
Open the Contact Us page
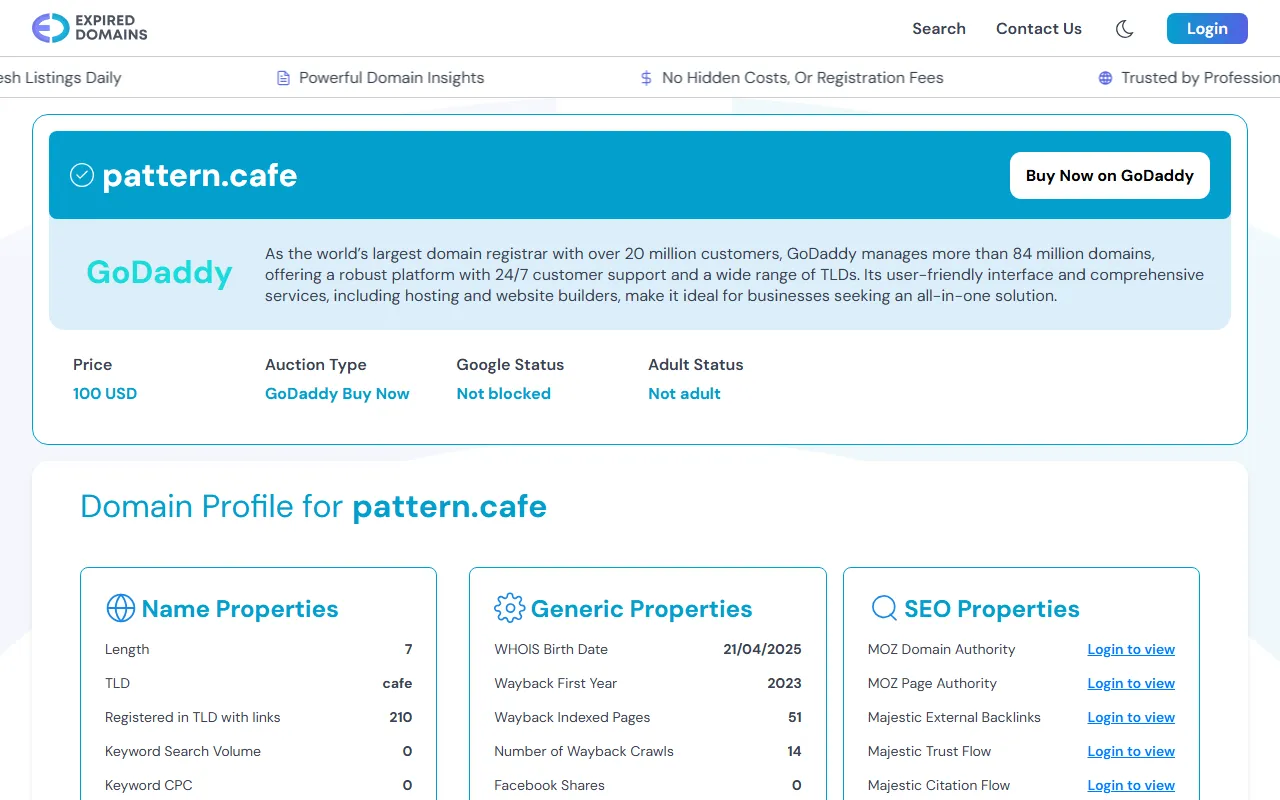[x=1038, y=29]
